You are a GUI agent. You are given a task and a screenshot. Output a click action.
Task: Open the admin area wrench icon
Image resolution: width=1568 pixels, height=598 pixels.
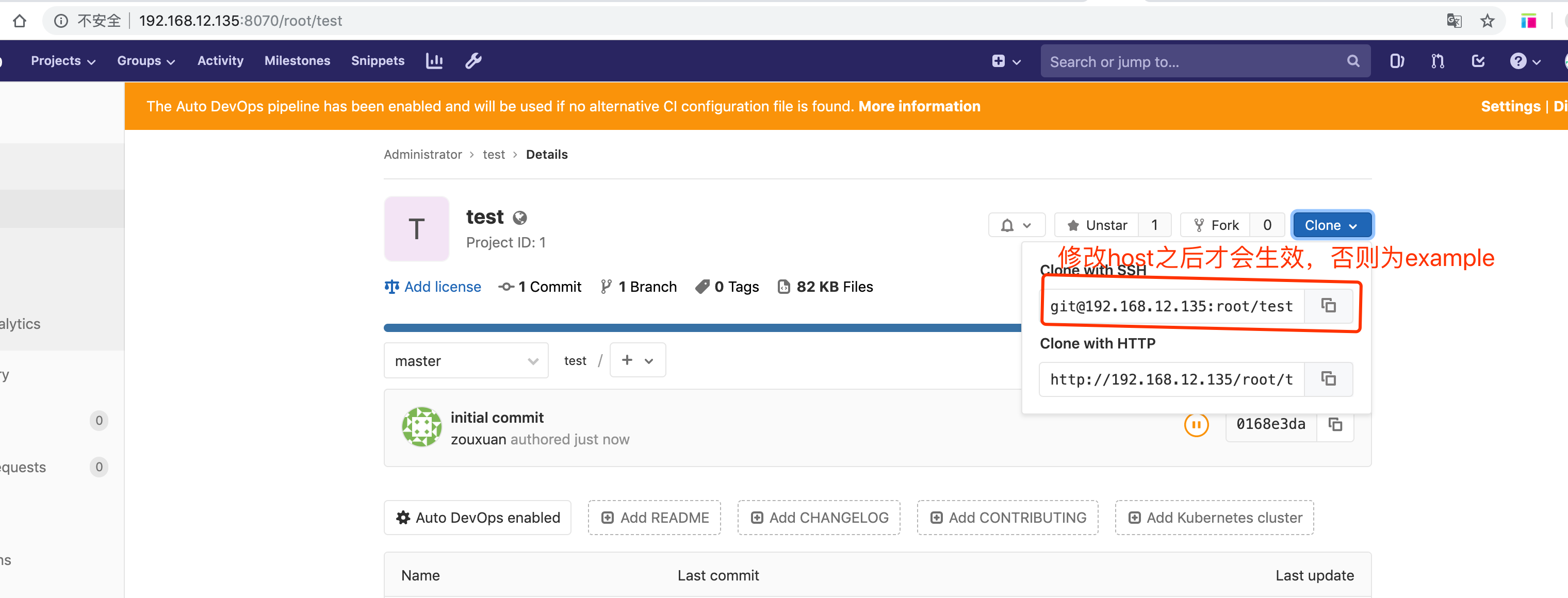[473, 61]
